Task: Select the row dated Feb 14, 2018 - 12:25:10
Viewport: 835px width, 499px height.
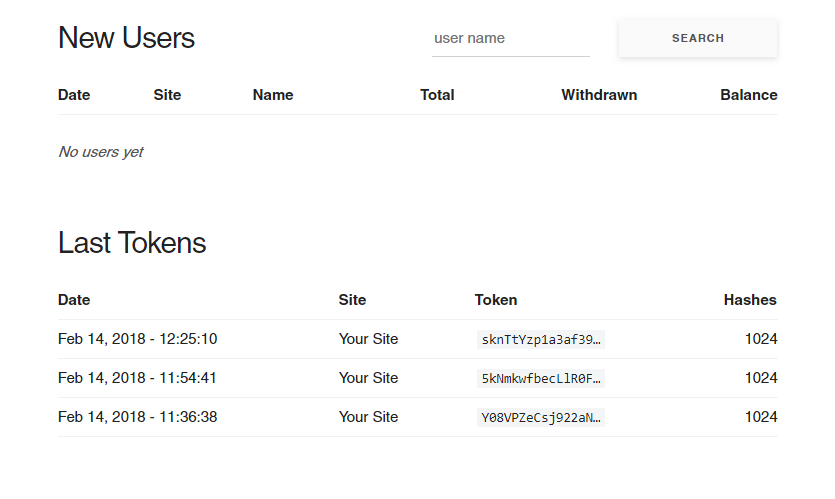Action: point(138,339)
